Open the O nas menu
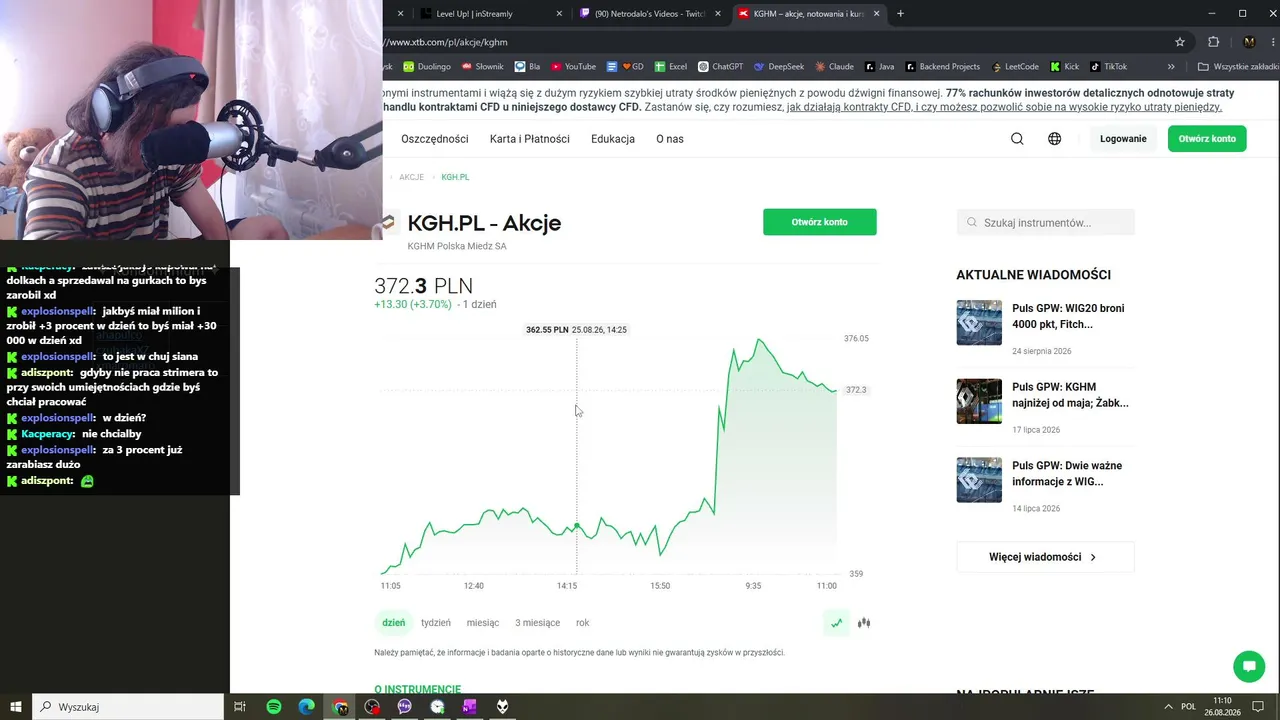The height and width of the screenshot is (720, 1280). tap(670, 139)
